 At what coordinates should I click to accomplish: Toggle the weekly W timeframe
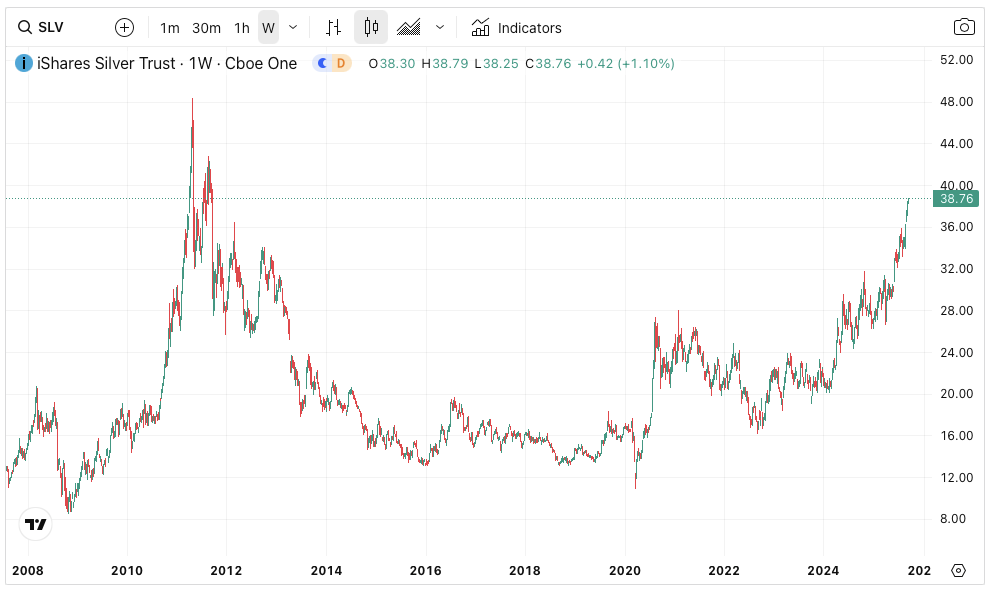tap(268, 28)
